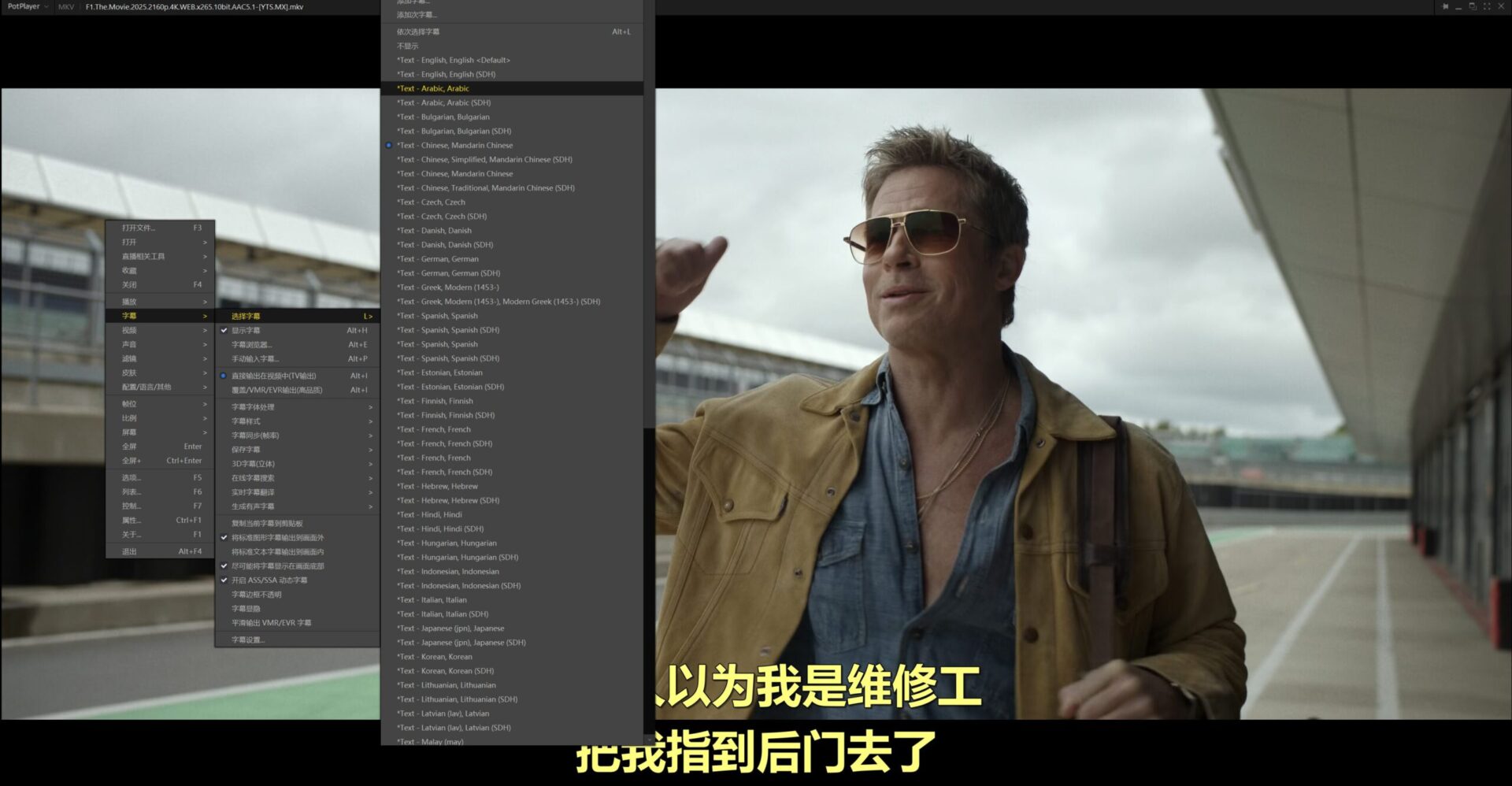
Task: Select Greek, Modern (1453-) subtitle track
Action: tap(512, 287)
